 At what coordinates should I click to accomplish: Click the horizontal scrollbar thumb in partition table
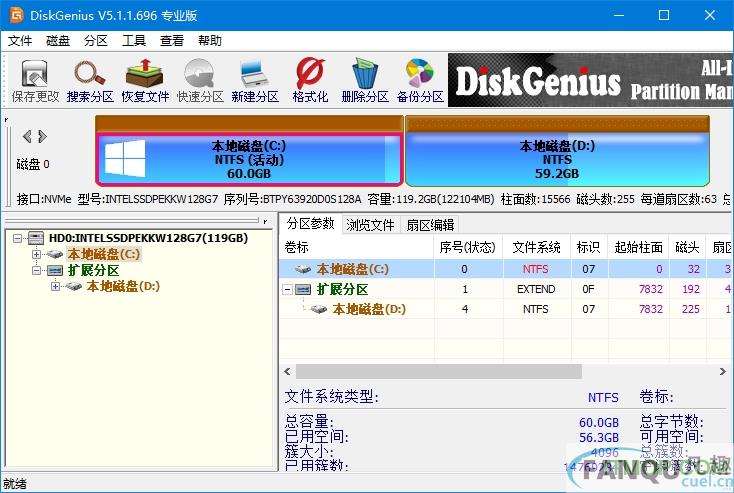click(439, 372)
